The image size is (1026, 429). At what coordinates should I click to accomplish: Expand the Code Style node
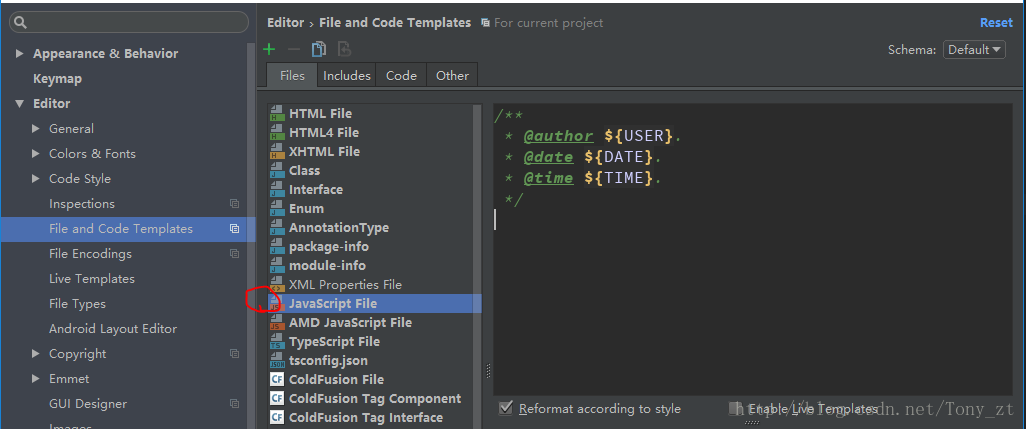35,179
